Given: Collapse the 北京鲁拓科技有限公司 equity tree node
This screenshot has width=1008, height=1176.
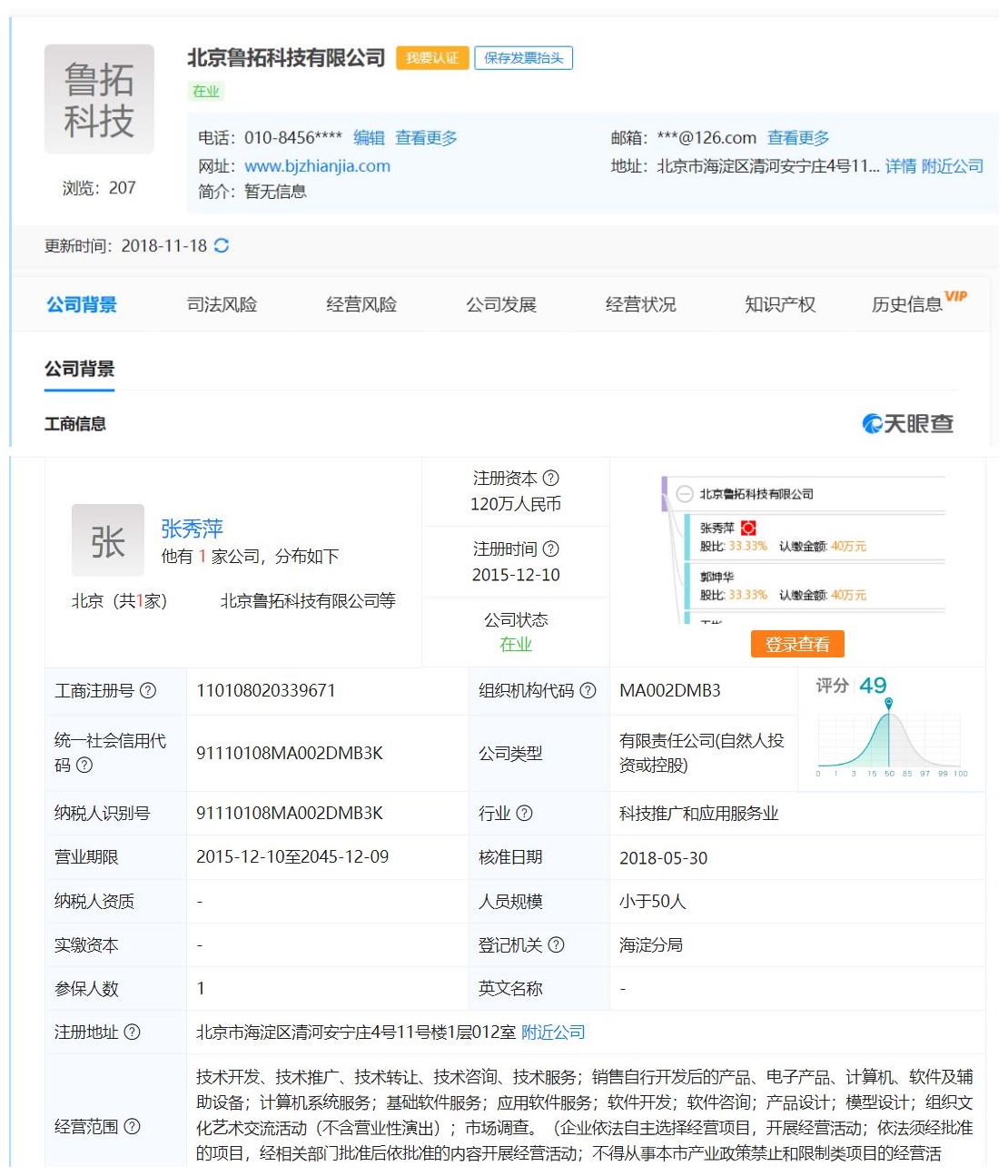Looking at the screenshot, I should (x=685, y=494).
